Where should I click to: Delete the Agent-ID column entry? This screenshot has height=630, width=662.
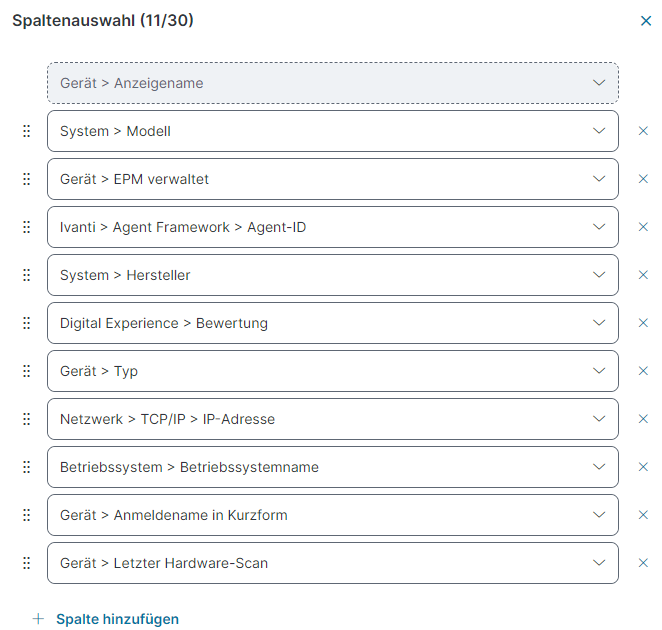[x=643, y=227]
